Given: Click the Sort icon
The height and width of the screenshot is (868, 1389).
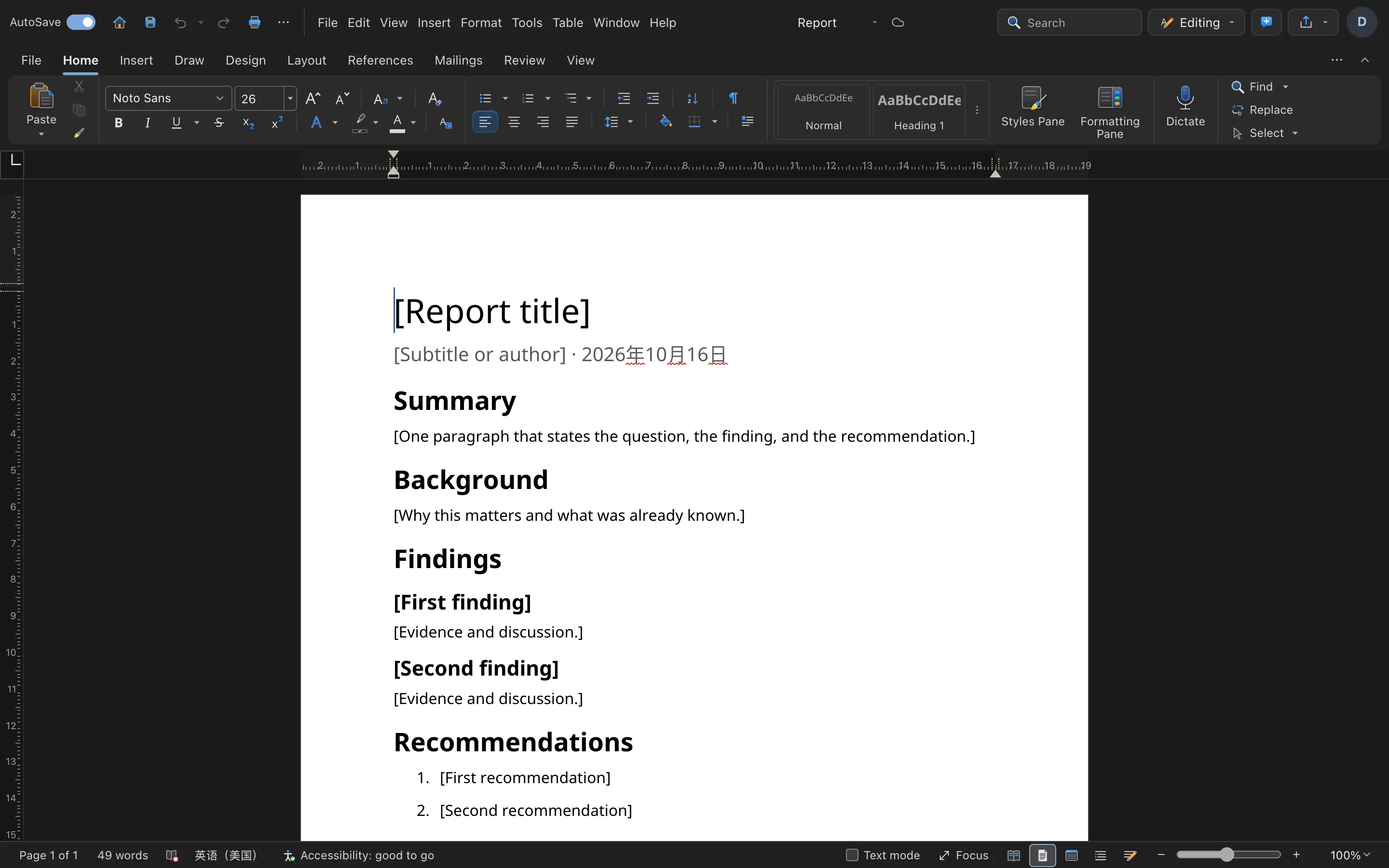Looking at the screenshot, I should (x=692, y=98).
